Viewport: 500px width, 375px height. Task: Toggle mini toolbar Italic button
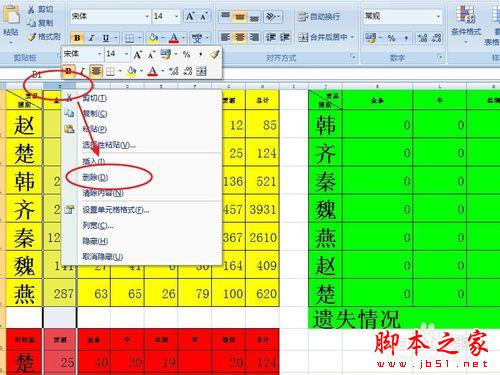click(82, 71)
